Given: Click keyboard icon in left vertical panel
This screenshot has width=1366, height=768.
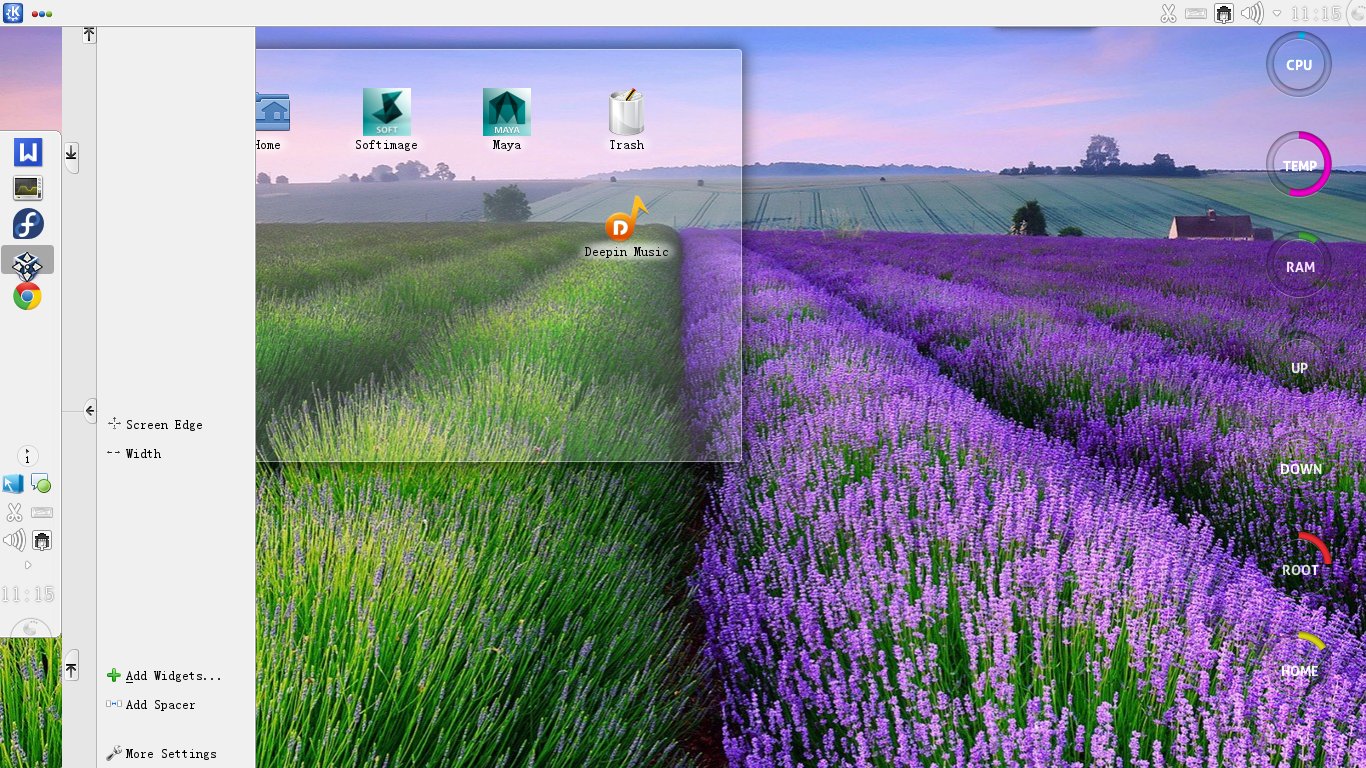Looking at the screenshot, I should (41, 512).
